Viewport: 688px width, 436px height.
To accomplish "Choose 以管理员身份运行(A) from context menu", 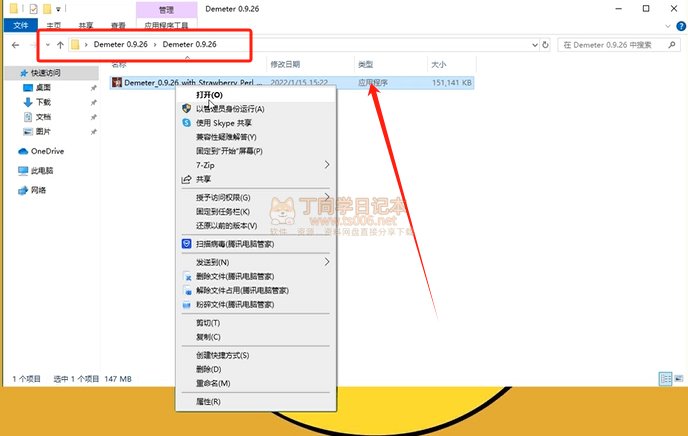I will [x=256, y=109].
